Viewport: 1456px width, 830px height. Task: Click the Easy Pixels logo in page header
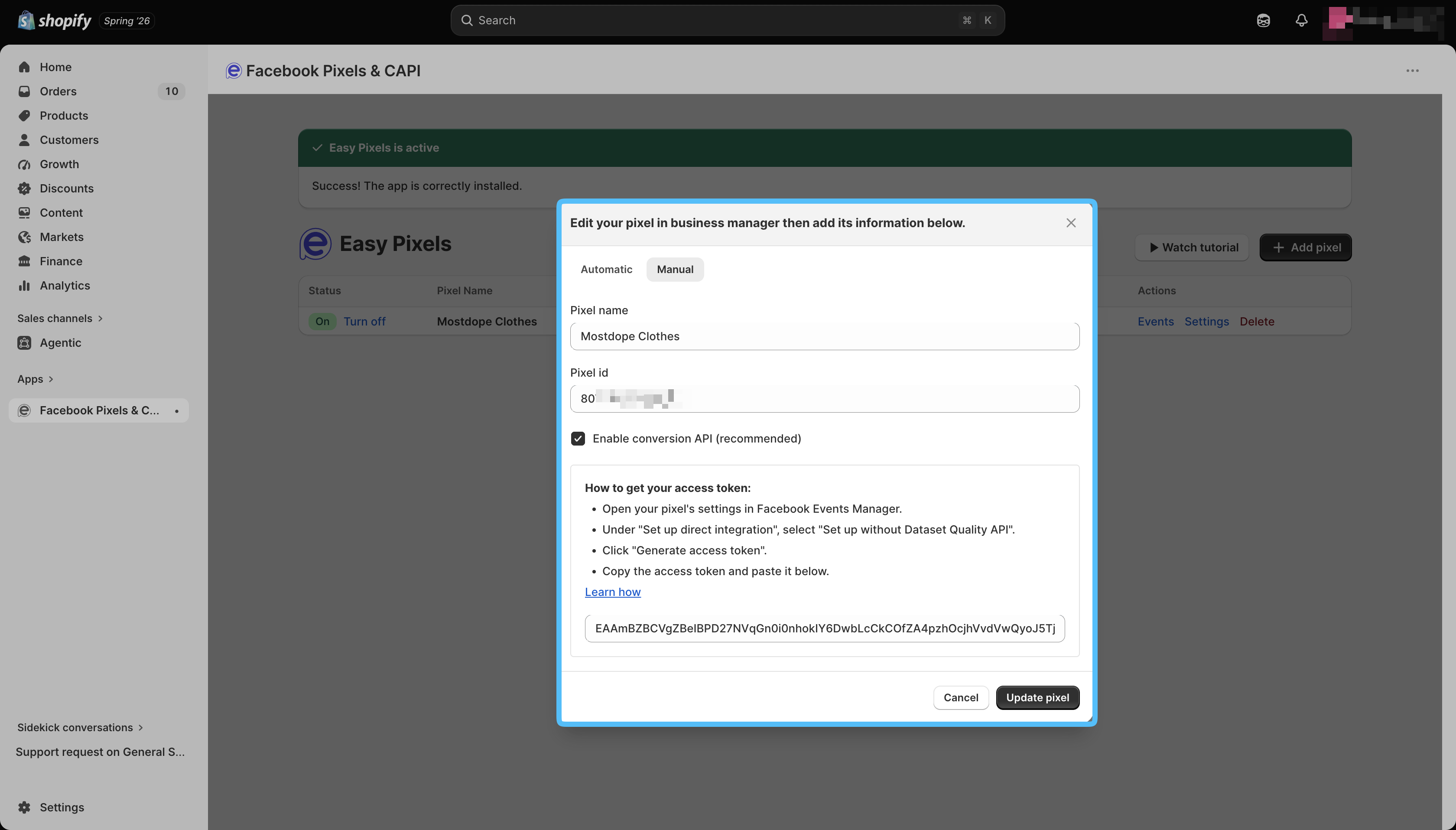[x=234, y=71]
